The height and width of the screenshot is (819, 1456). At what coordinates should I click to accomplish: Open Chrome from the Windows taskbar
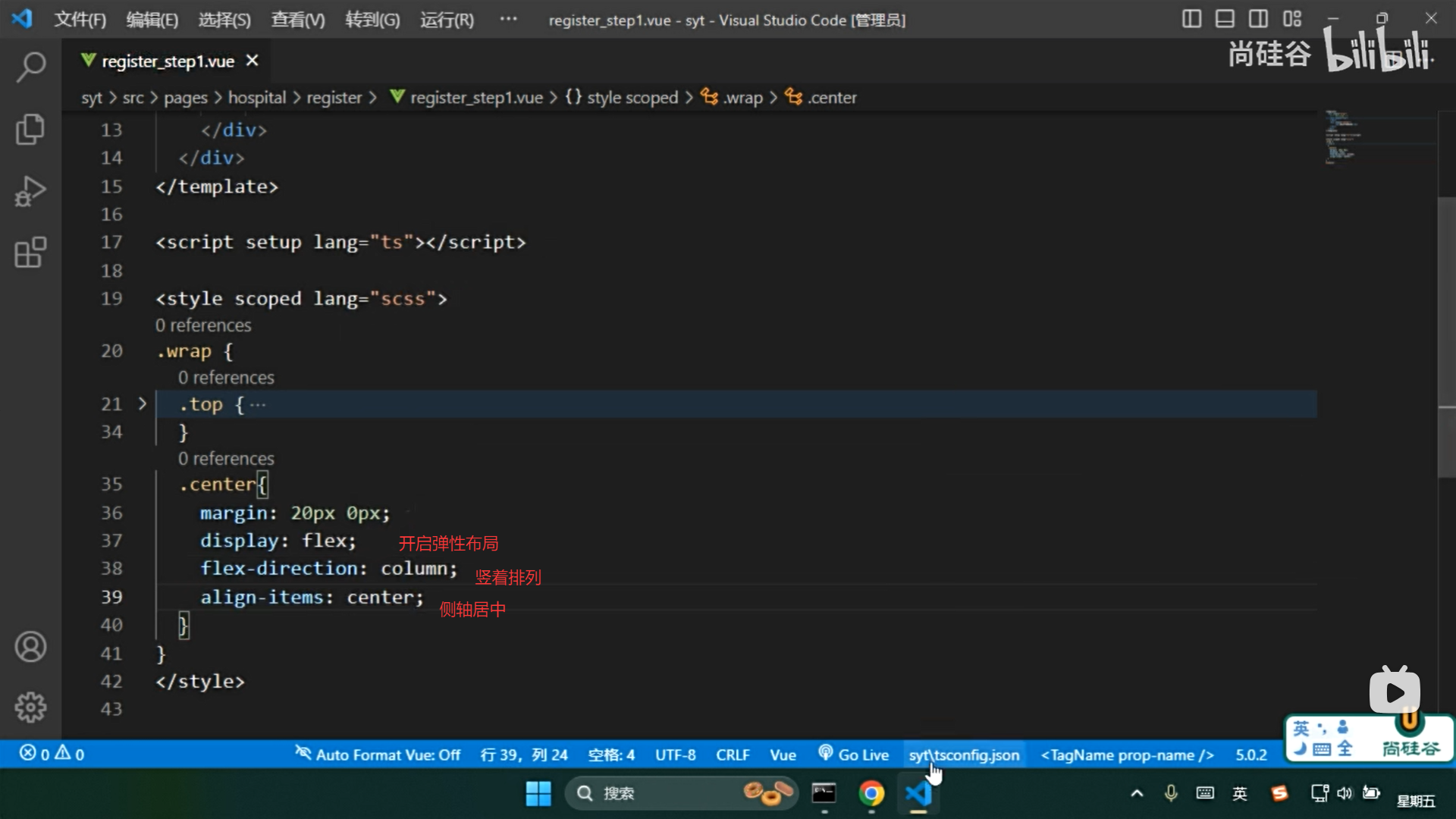(x=871, y=793)
